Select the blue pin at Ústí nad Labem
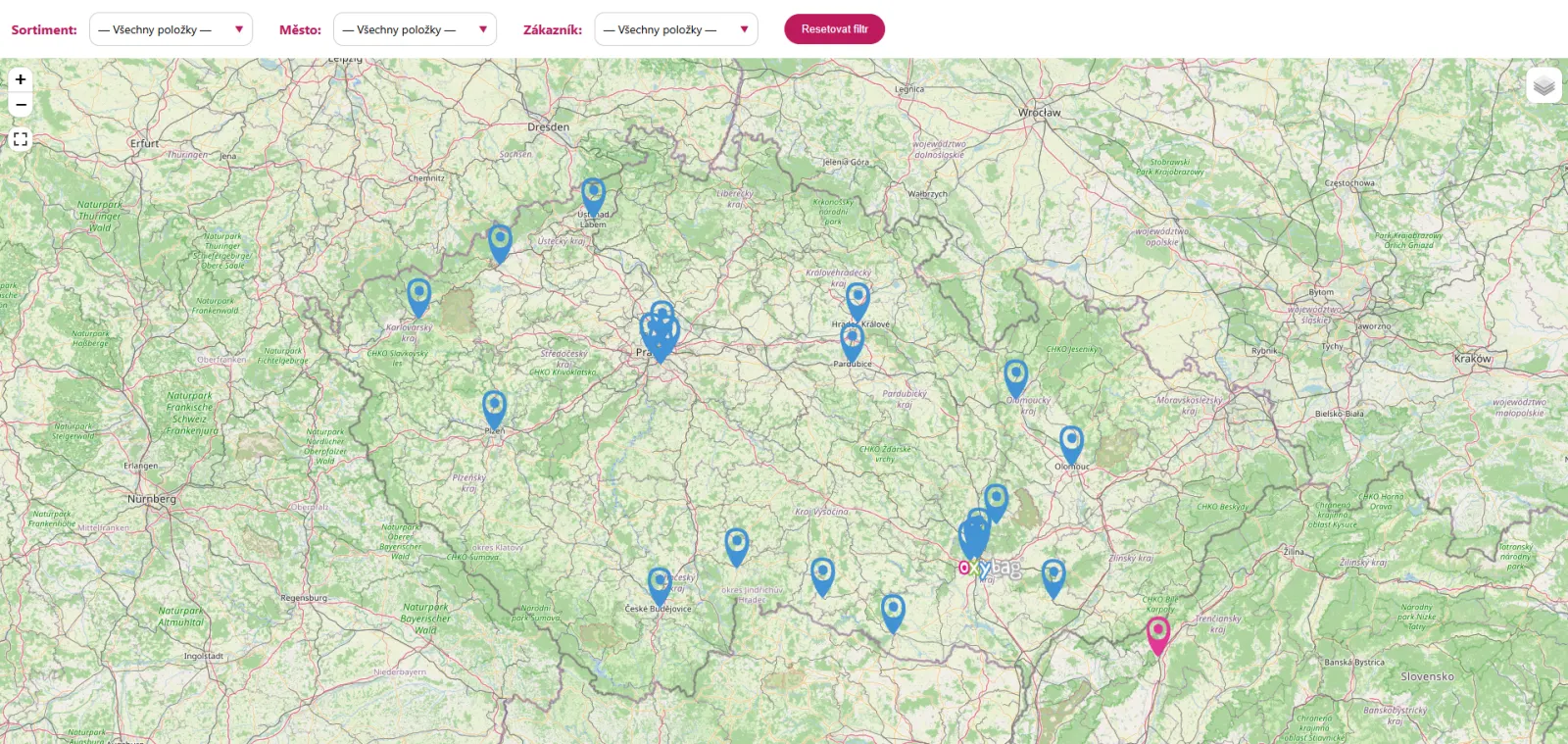 pos(593,197)
